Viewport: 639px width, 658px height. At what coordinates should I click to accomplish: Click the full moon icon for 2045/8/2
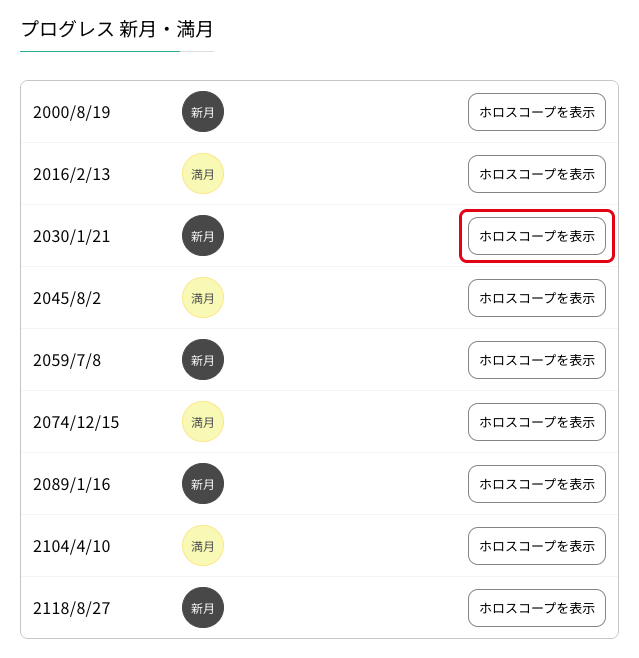(203, 298)
